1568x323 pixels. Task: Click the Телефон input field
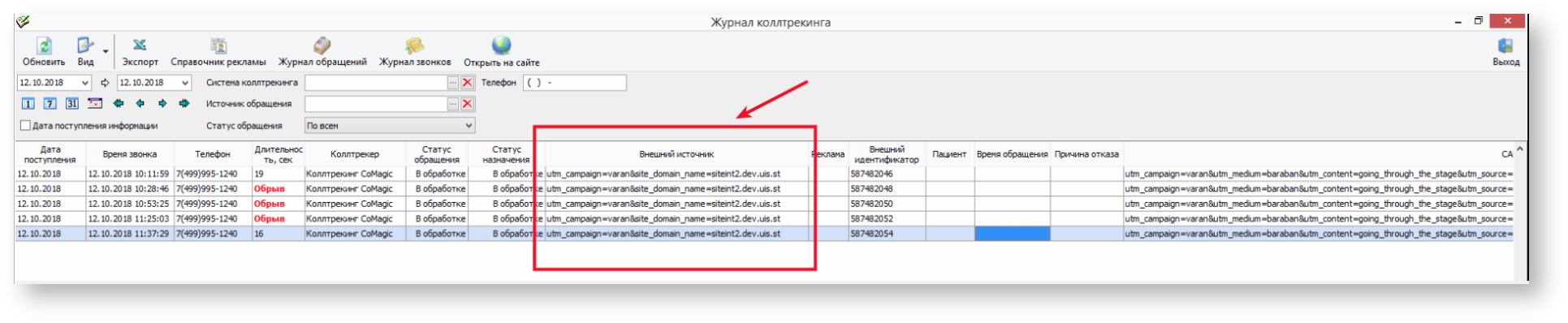click(x=575, y=83)
